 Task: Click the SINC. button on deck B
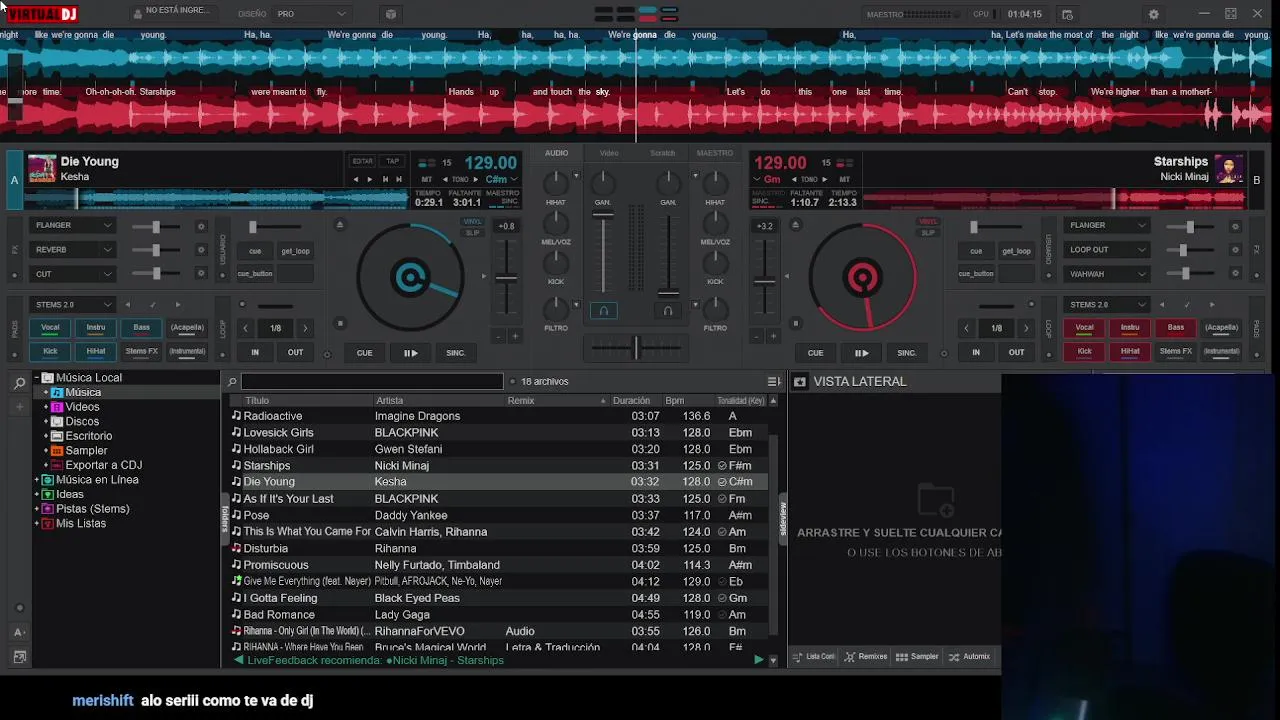tap(907, 353)
